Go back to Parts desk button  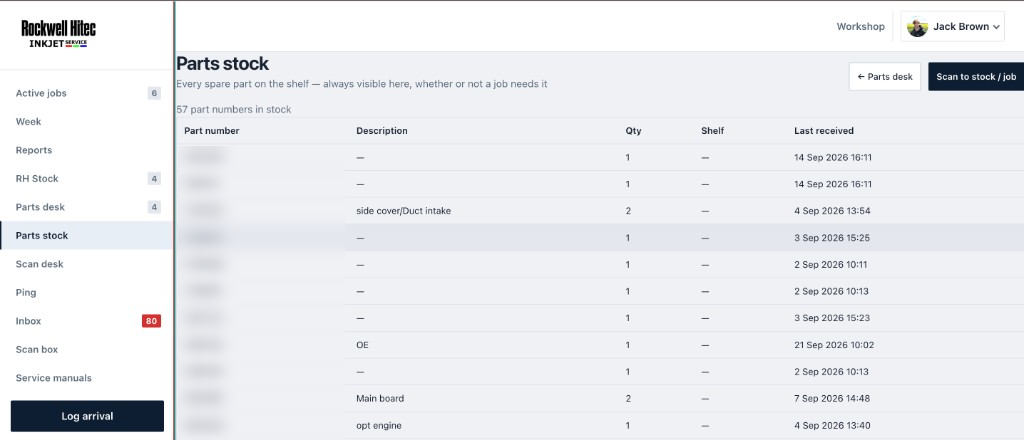(x=884, y=76)
